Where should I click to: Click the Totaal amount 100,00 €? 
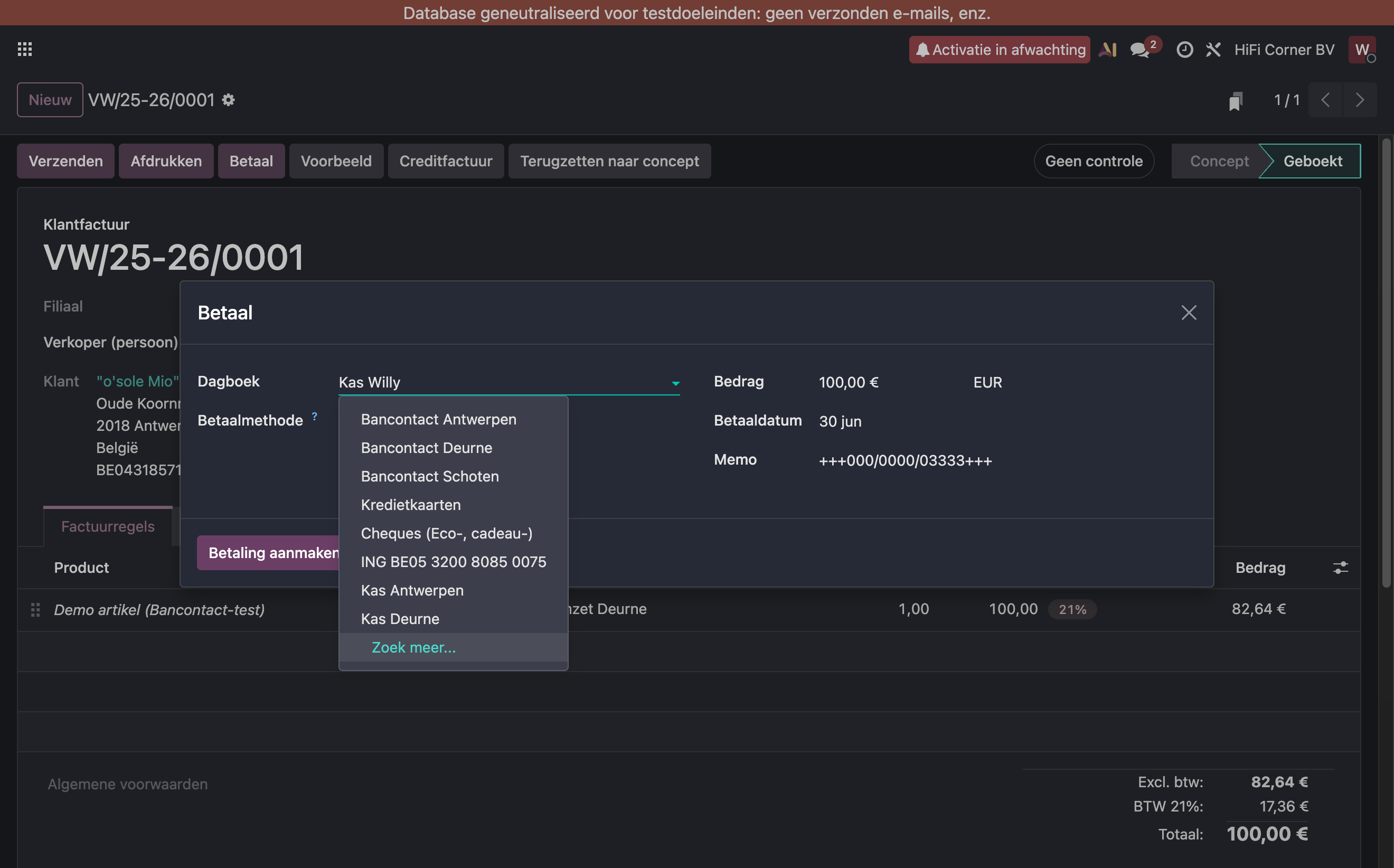[1267, 834]
